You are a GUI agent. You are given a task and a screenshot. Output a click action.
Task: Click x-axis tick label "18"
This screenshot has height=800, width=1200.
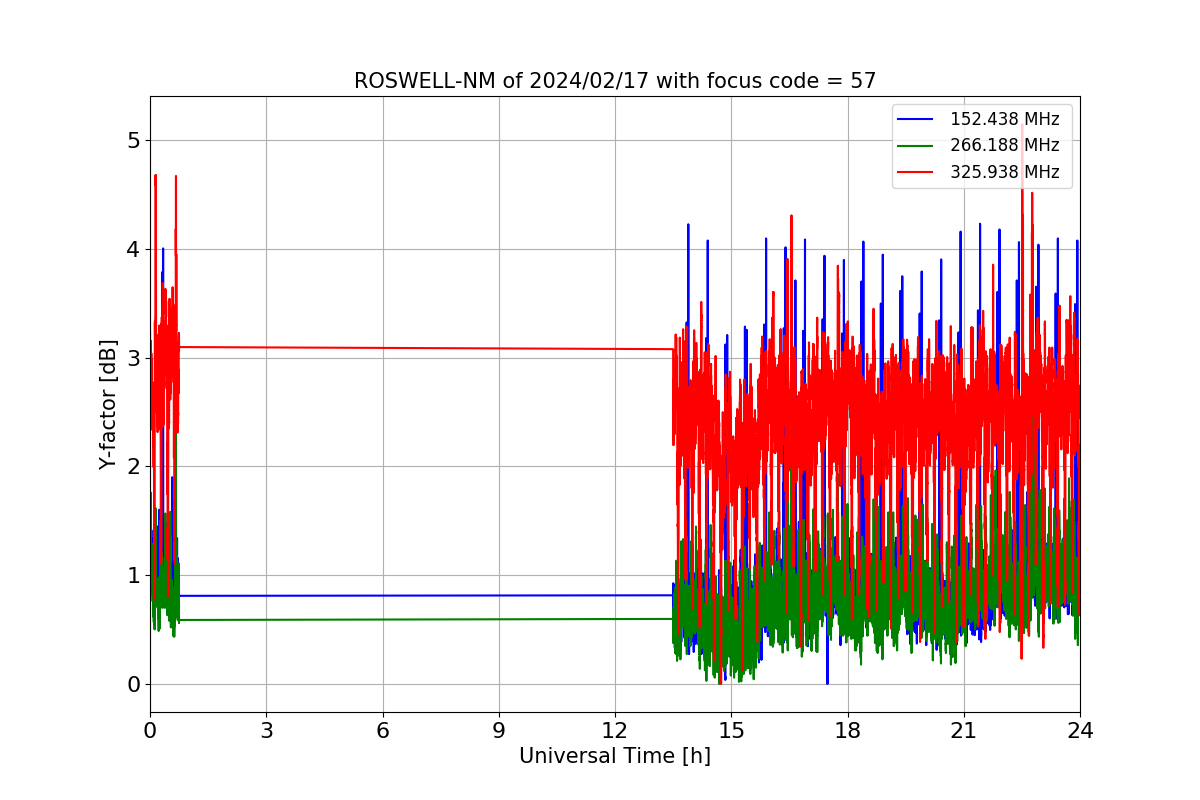tap(848, 730)
